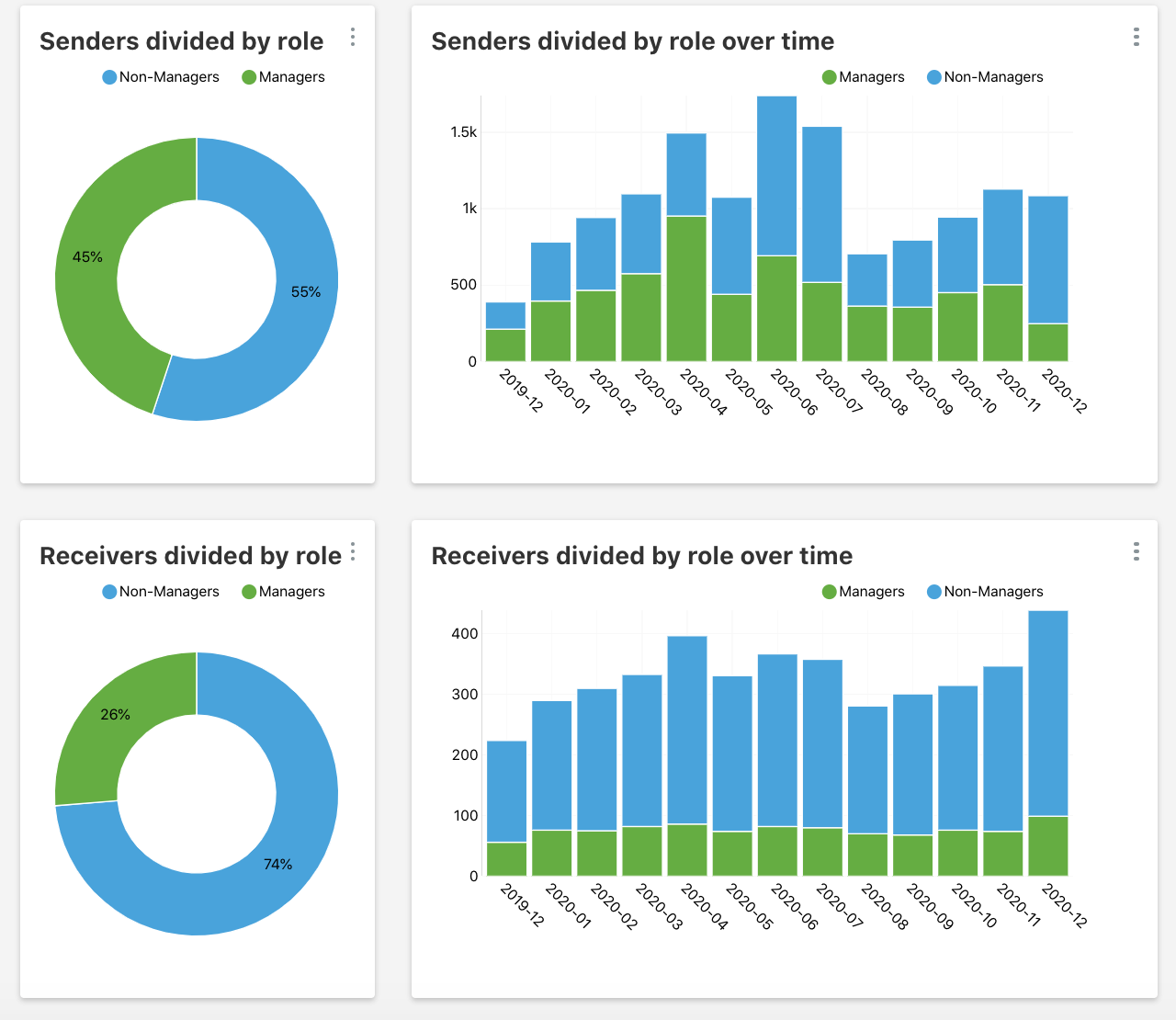The height and width of the screenshot is (1020, 1176).
Task: Open options menu for Receivers by role over time
Action: [1136, 551]
